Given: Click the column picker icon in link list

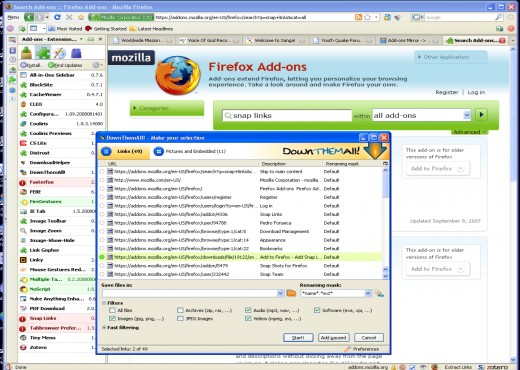Looking at the screenshot, I should tap(385, 163).
